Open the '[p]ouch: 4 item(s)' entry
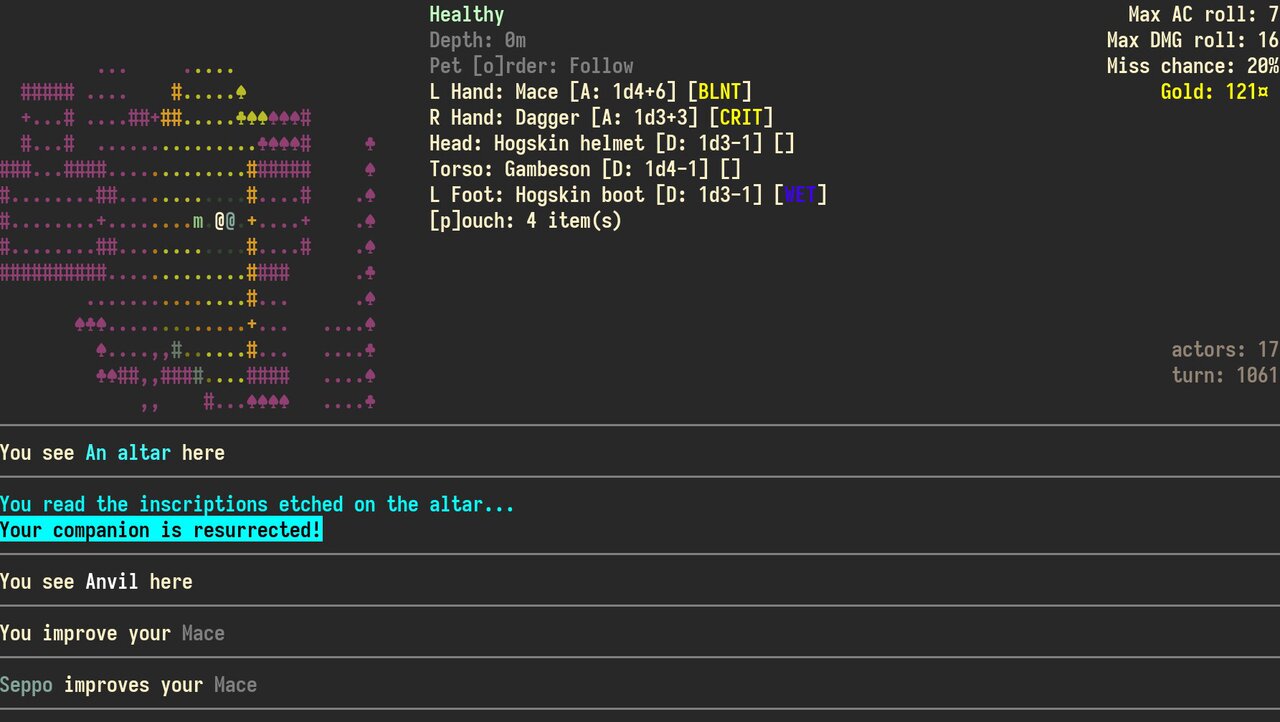Screen dimensions: 1280x722 [x=526, y=221]
